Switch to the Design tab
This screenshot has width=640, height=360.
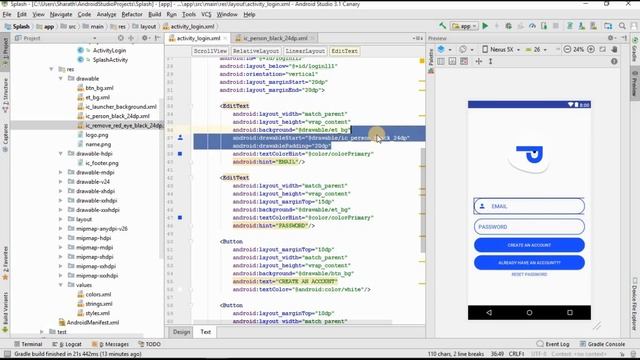tap(181, 332)
